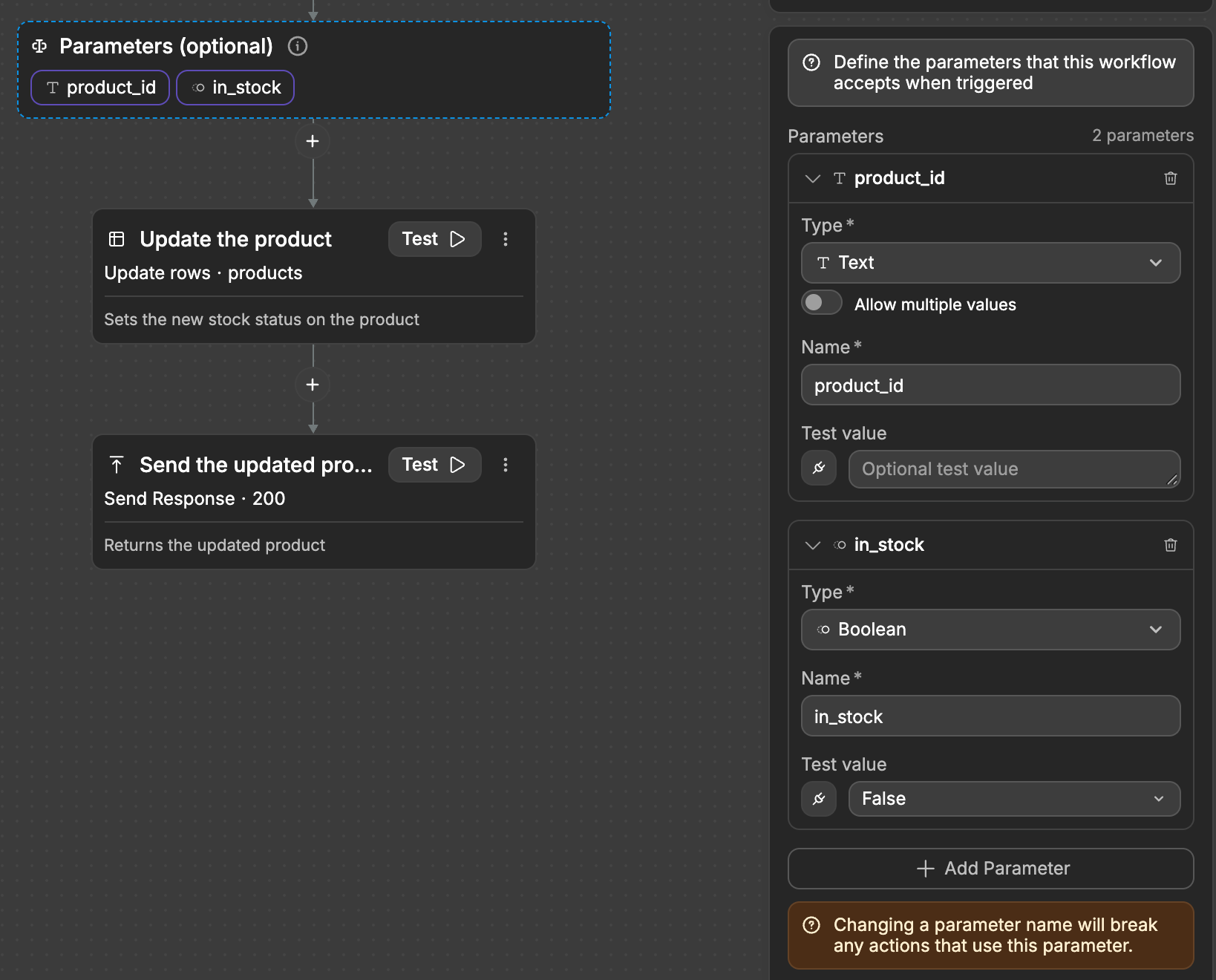Click the upload icon on Send the updated product card
The width and height of the screenshot is (1216, 980).
(117, 465)
